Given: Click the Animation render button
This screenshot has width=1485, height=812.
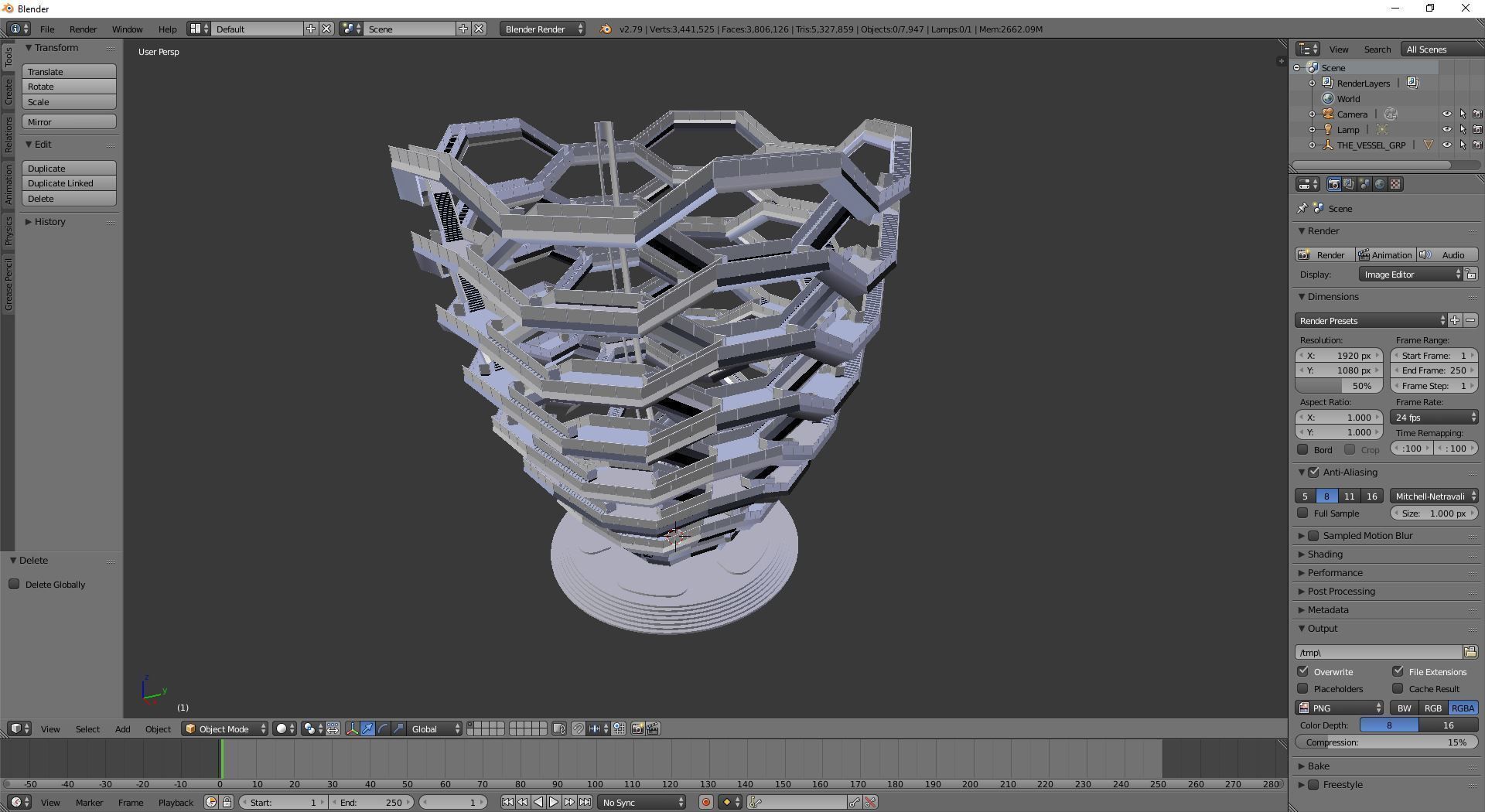Looking at the screenshot, I should [1385, 254].
